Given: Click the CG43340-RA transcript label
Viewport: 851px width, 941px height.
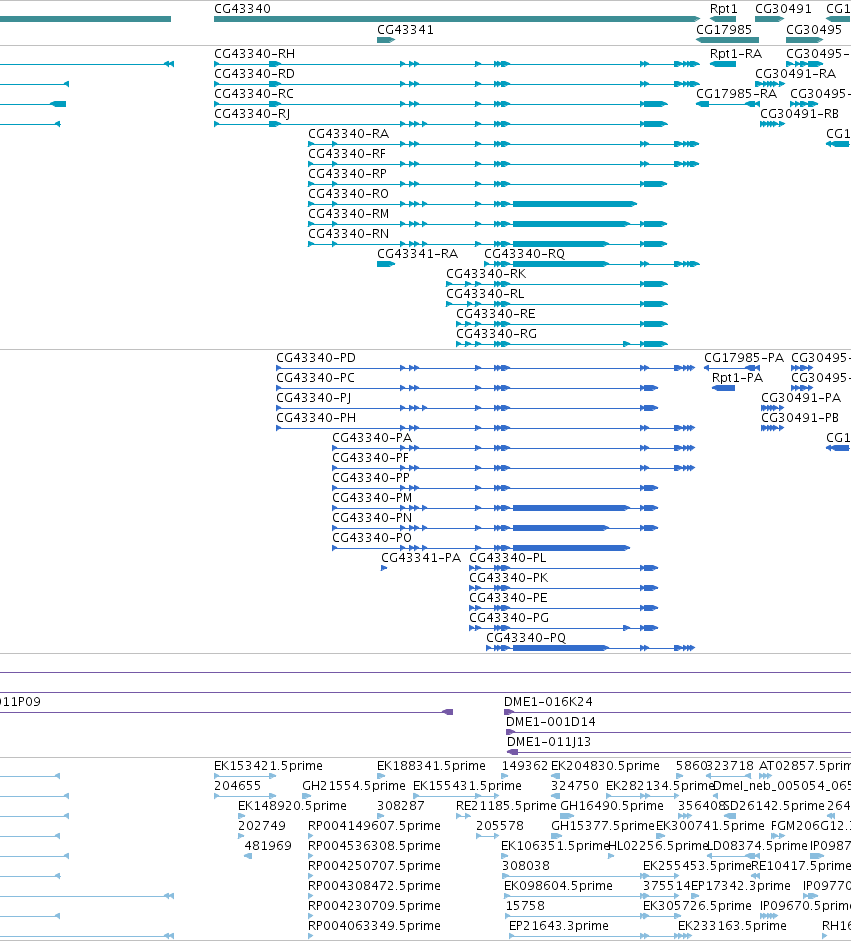Looking at the screenshot, I should pos(349,134).
